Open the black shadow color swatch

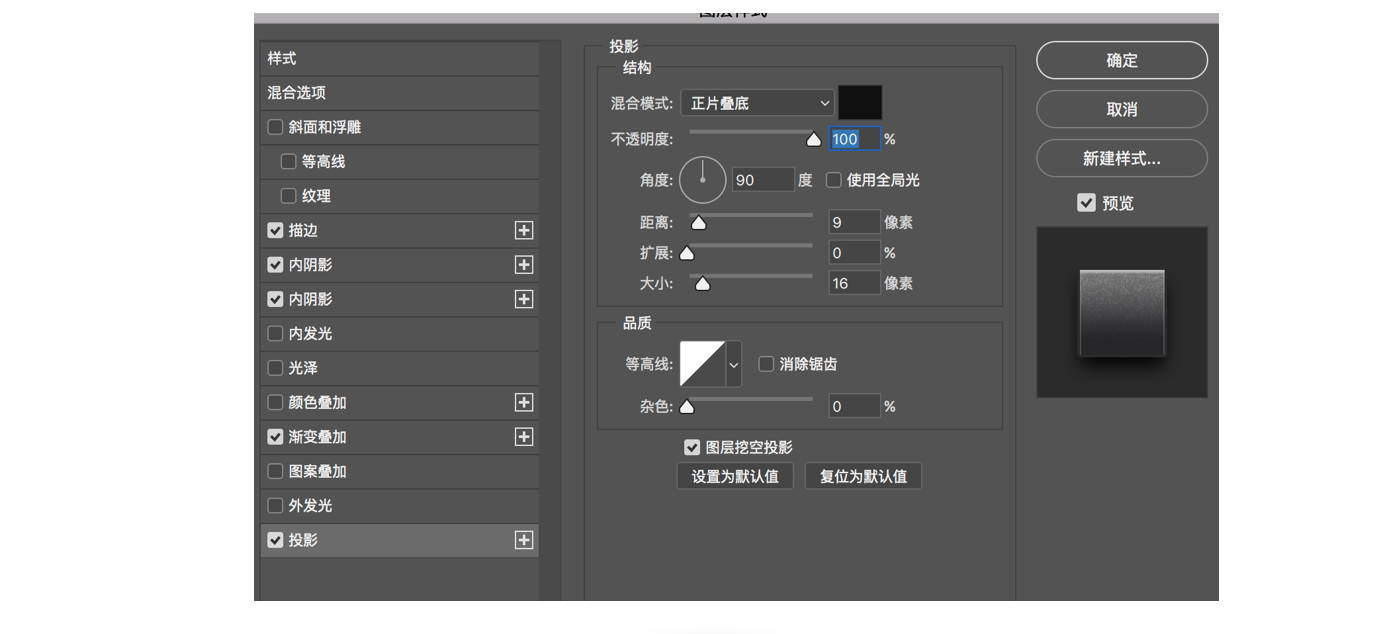pyautogui.click(x=860, y=103)
